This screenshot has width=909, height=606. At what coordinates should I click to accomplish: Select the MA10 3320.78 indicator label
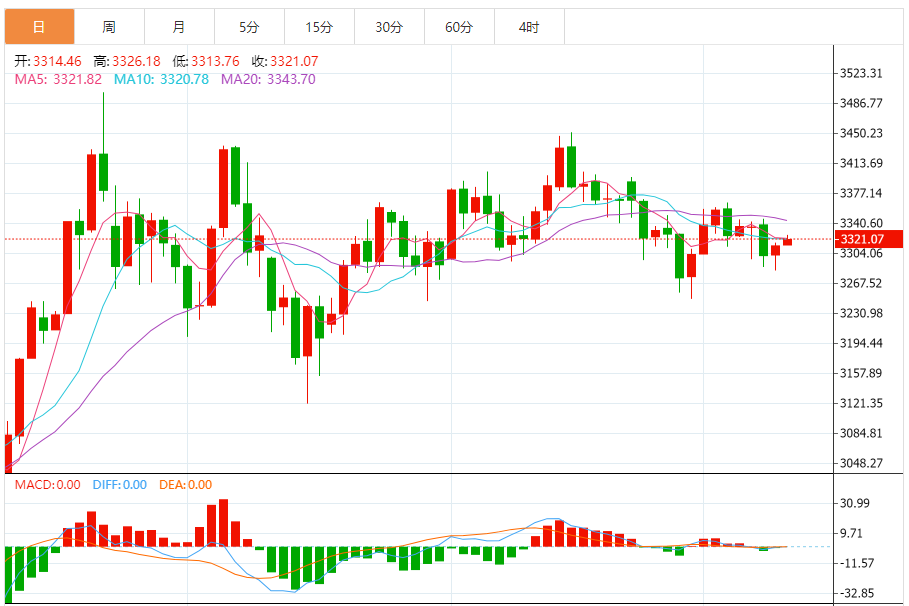pyautogui.click(x=161, y=79)
